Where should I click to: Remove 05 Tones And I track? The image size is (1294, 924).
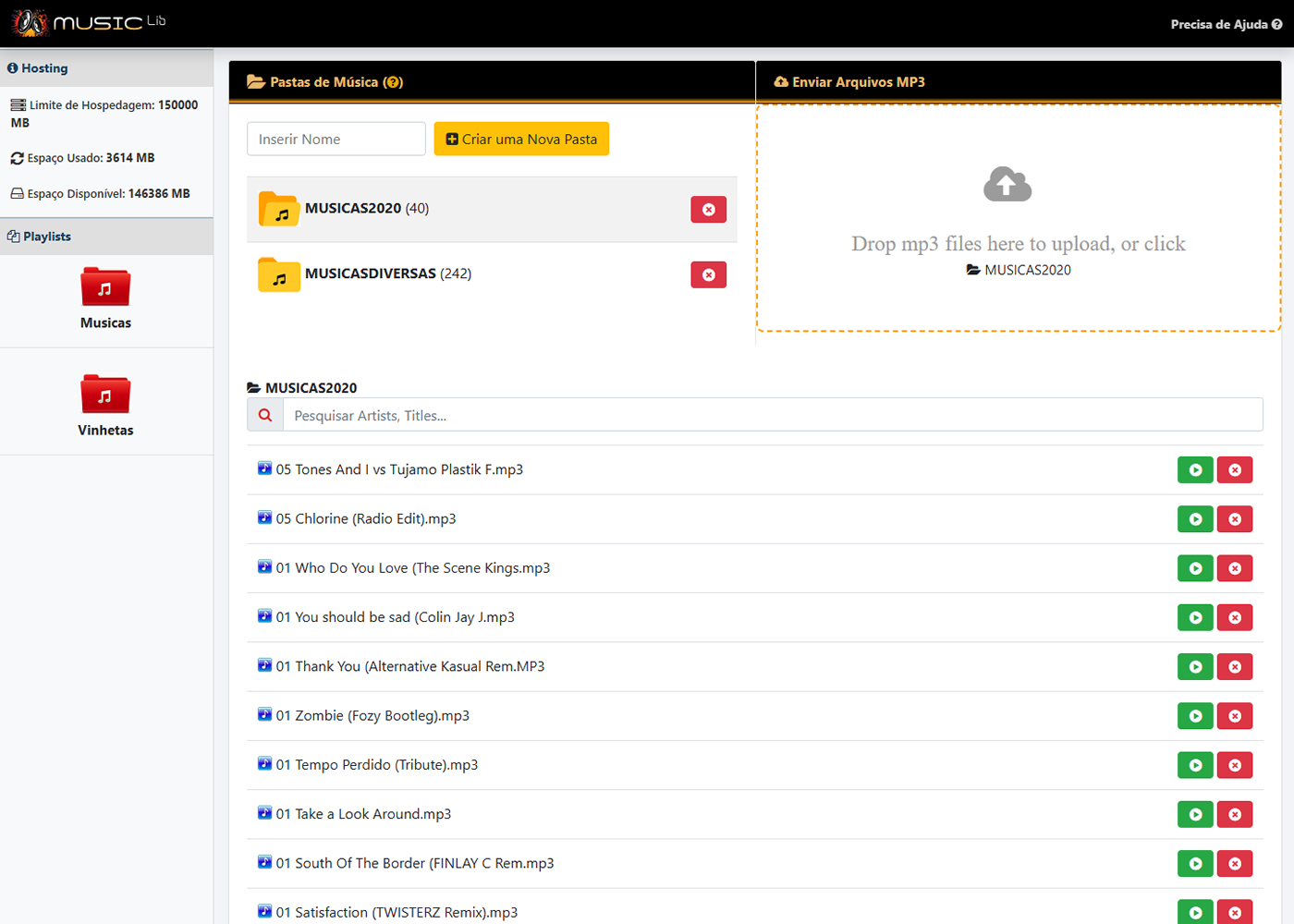click(1235, 470)
